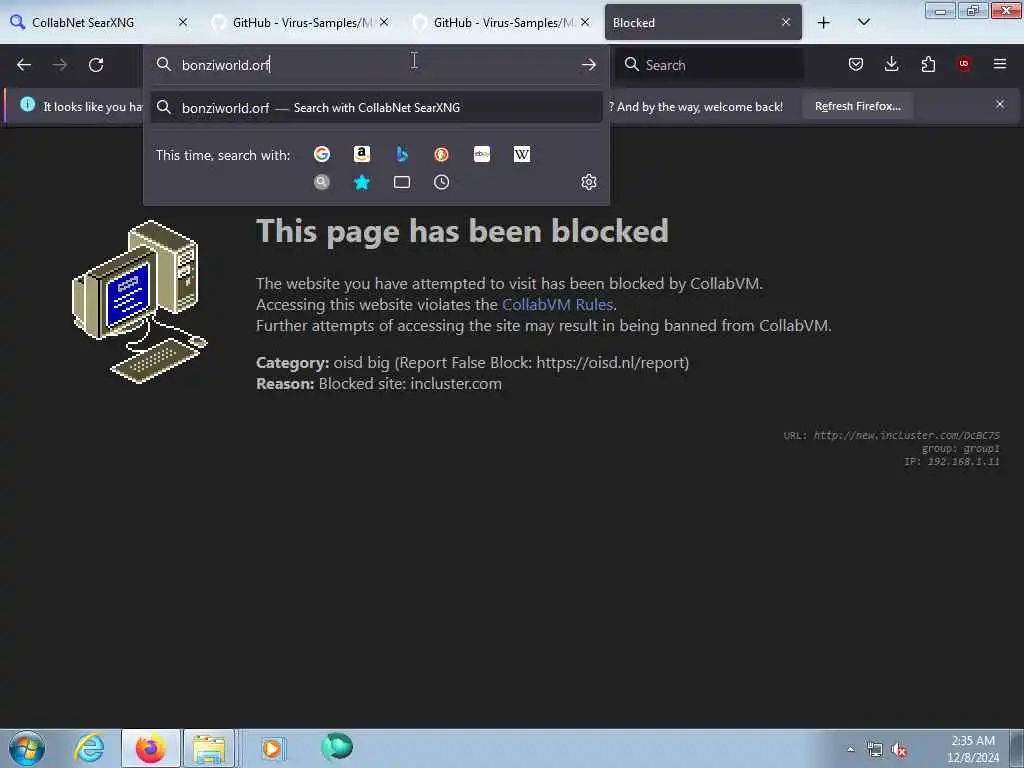The height and width of the screenshot is (768, 1024).
Task: Open the CollabVM Rules link
Action: pos(557,305)
